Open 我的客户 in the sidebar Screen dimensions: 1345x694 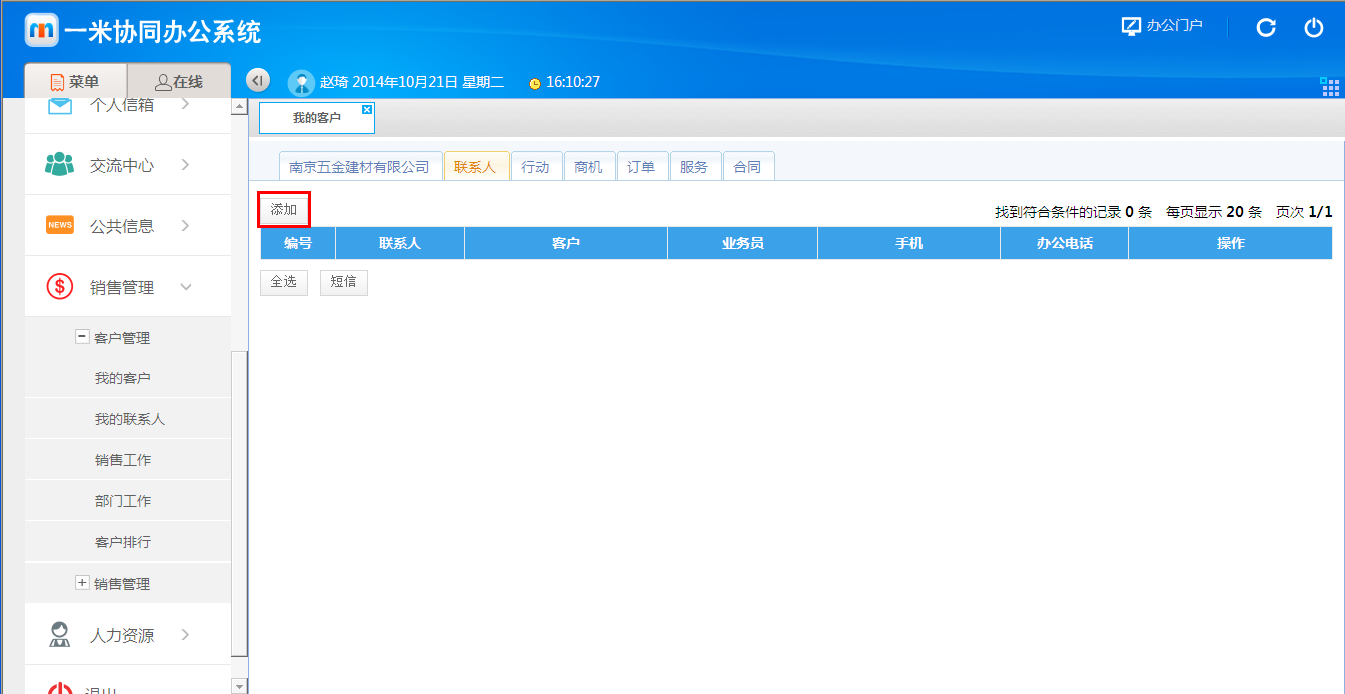coord(123,378)
